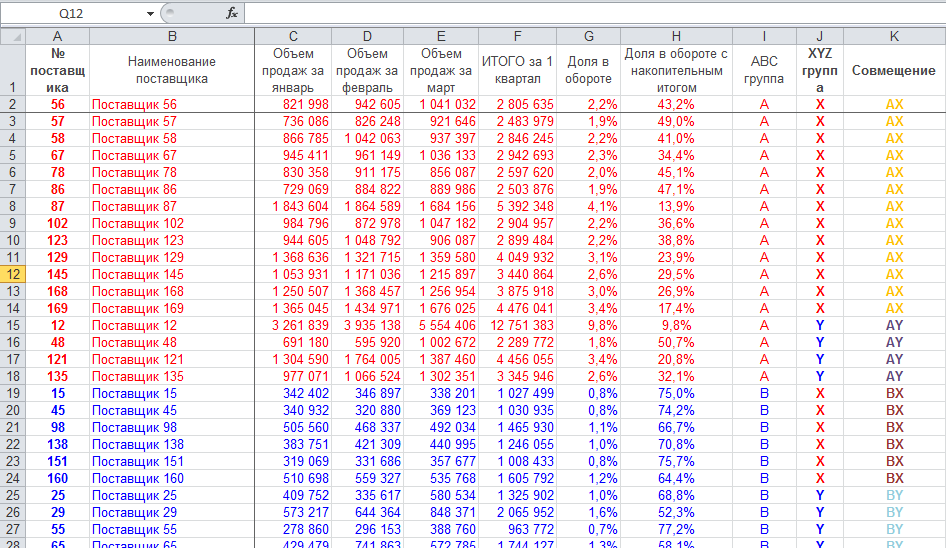Image resolution: width=946 pixels, height=548 pixels.
Task: Click the Name Box showing Q12
Action: (x=71, y=13)
